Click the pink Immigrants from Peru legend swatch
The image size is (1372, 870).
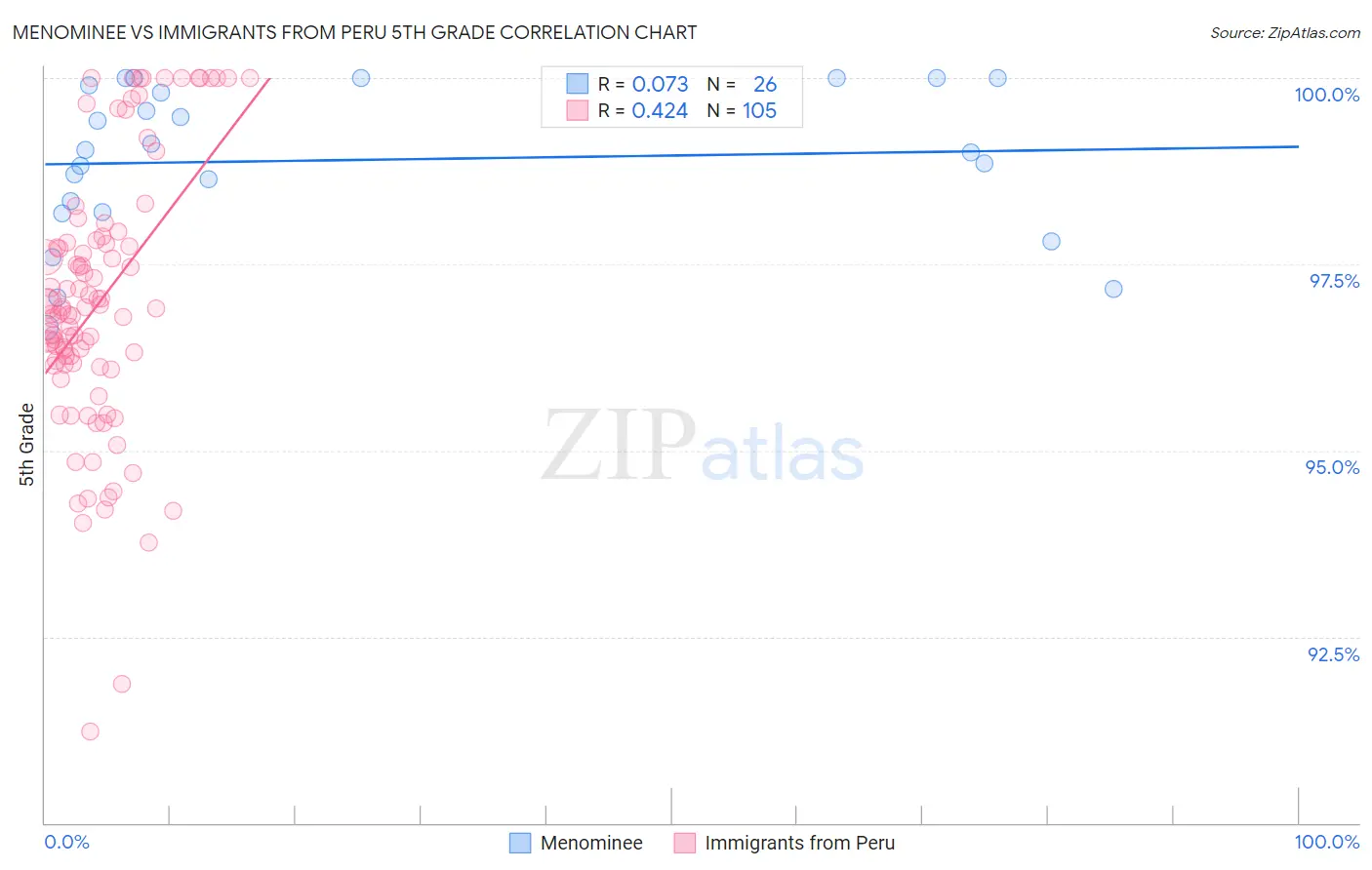(x=685, y=843)
